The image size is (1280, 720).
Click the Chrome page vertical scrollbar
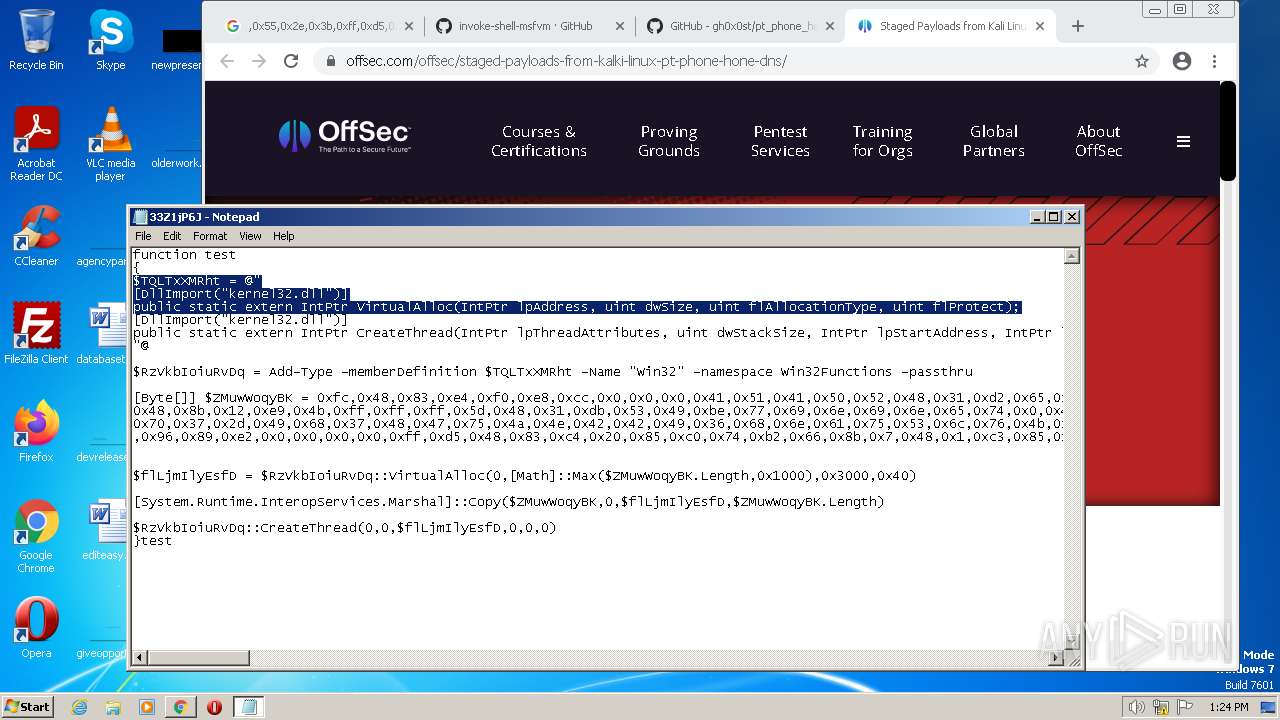coord(1229,130)
